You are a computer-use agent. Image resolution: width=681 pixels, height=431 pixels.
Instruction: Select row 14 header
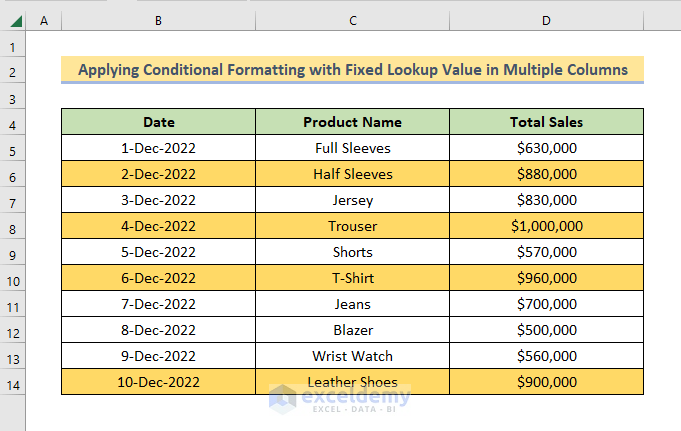pos(13,383)
